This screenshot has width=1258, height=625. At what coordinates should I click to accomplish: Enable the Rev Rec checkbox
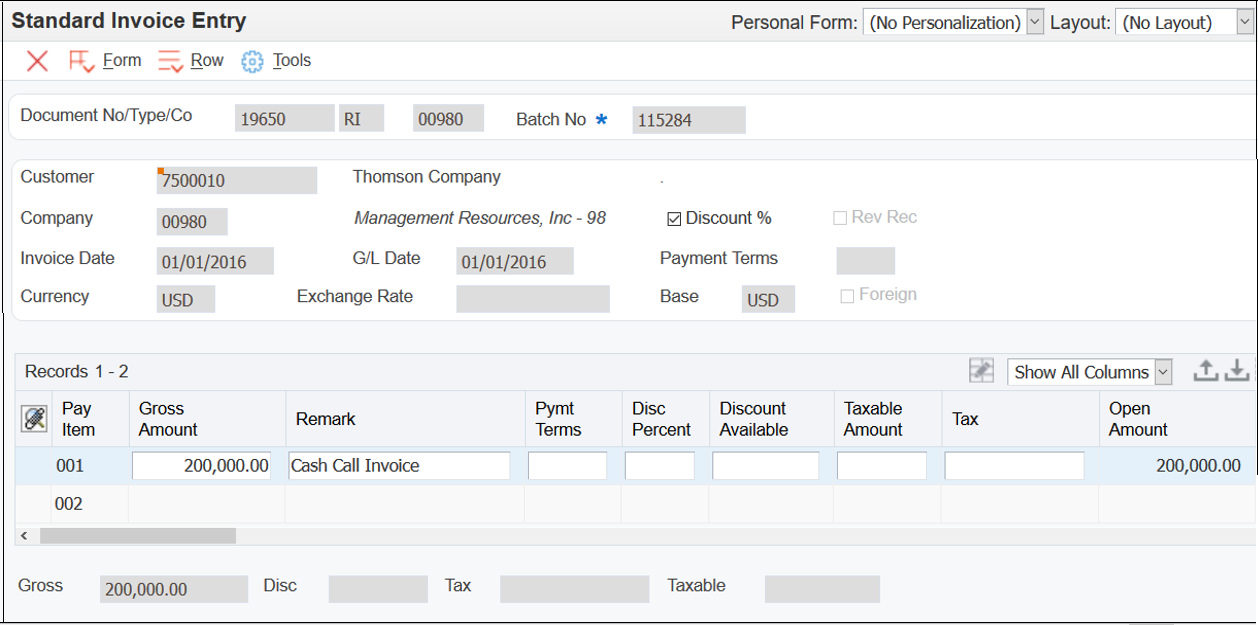[840, 218]
